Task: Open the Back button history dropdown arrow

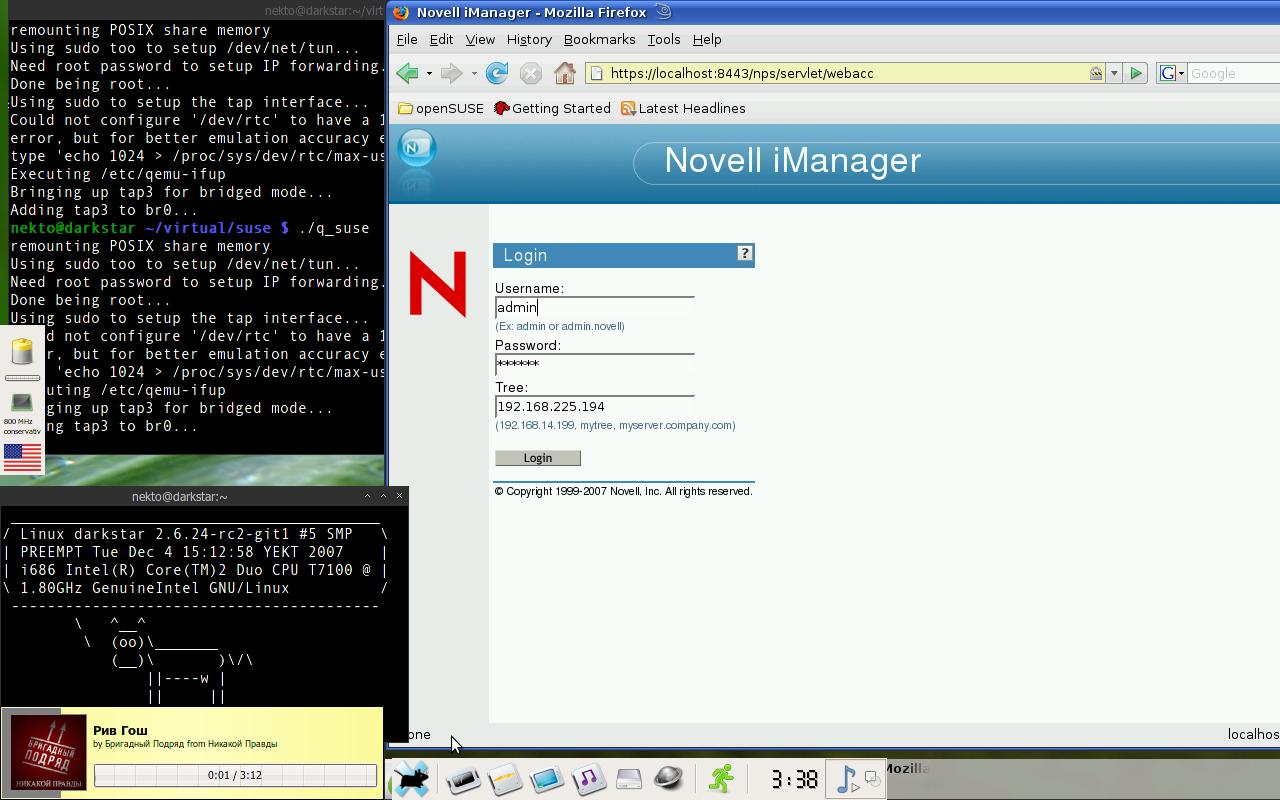Action: coord(429,73)
